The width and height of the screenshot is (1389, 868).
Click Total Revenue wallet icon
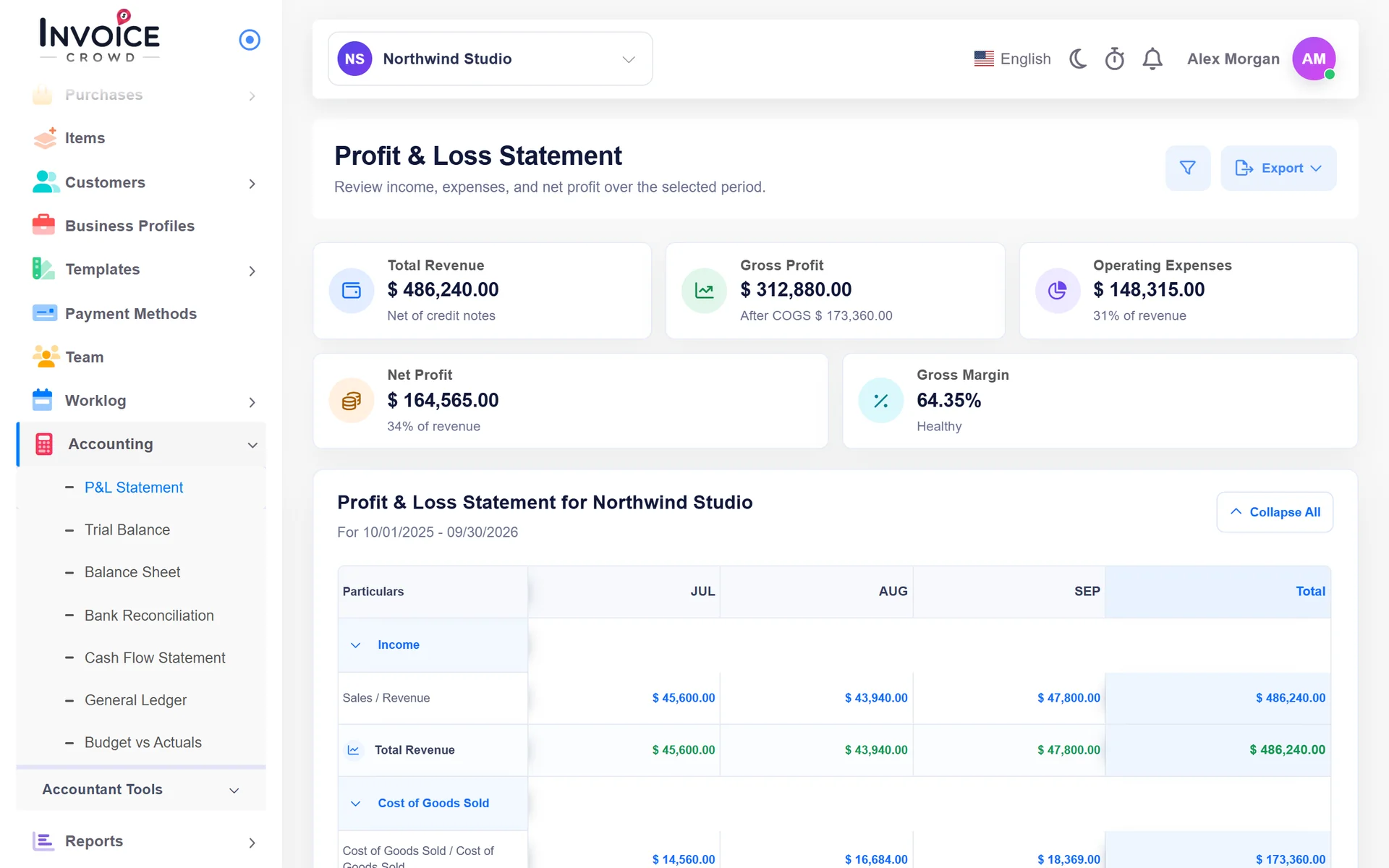coord(352,291)
